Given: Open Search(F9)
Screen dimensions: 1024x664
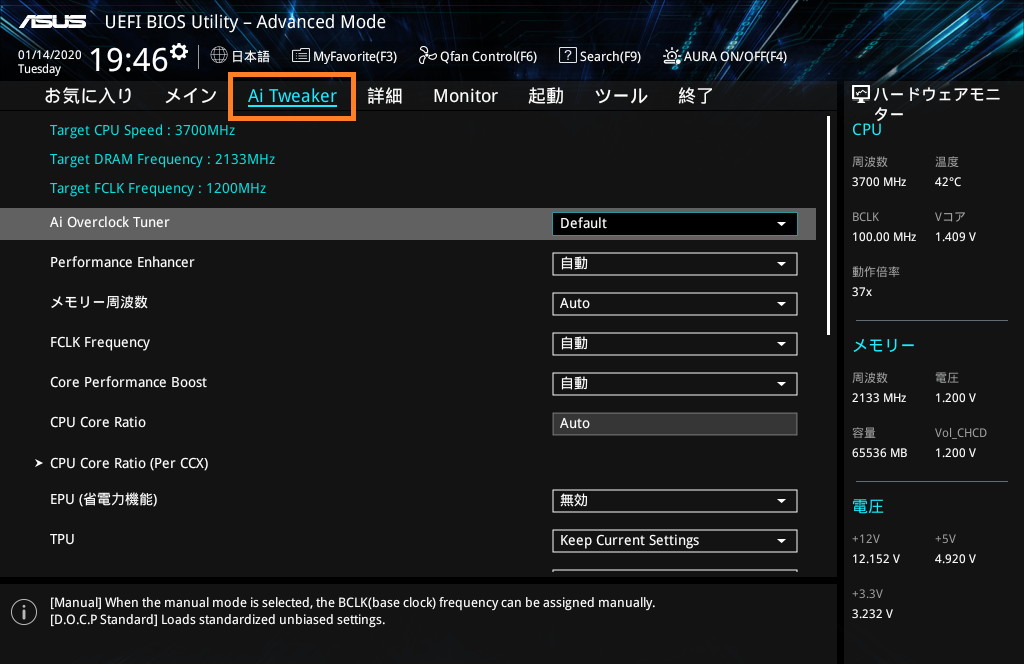Looking at the screenshot, I should pyautogui.click(x=600, y=56).
